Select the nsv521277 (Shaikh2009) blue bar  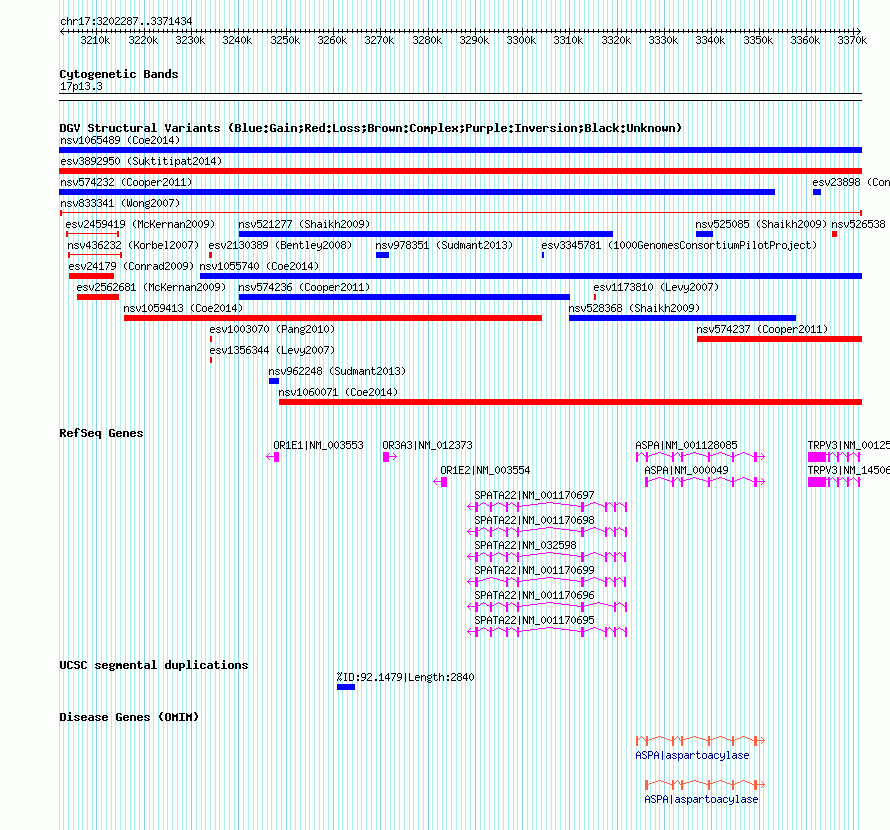[426, 234]
